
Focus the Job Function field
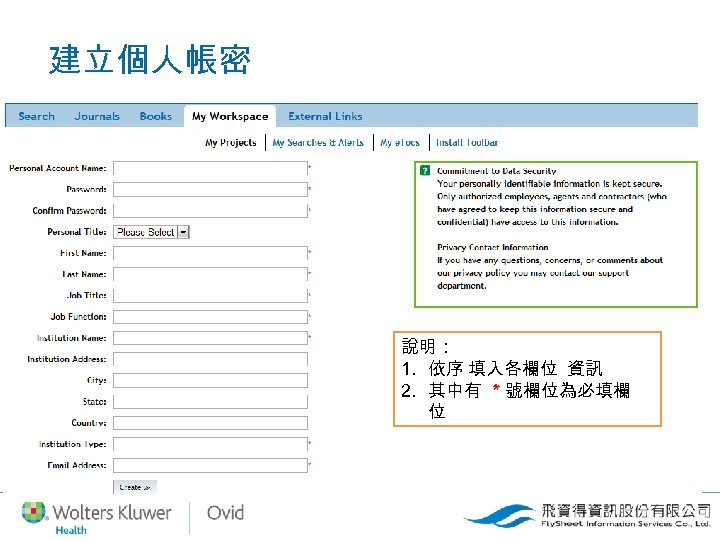point(210,316)
